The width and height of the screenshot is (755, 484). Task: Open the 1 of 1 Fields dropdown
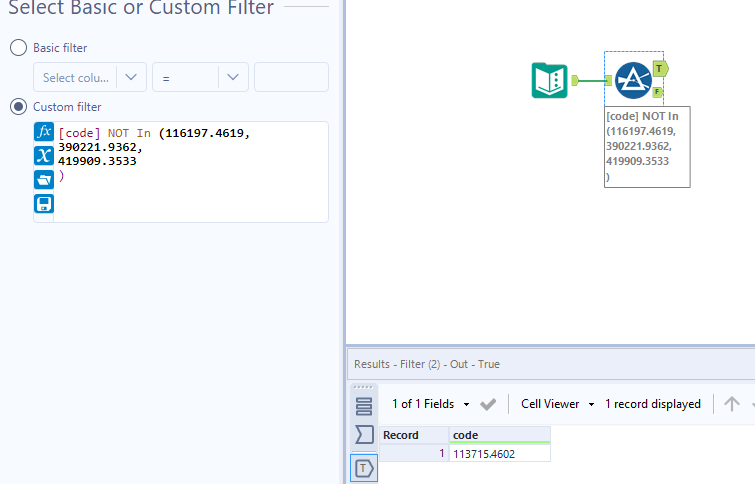pos(430,404)
